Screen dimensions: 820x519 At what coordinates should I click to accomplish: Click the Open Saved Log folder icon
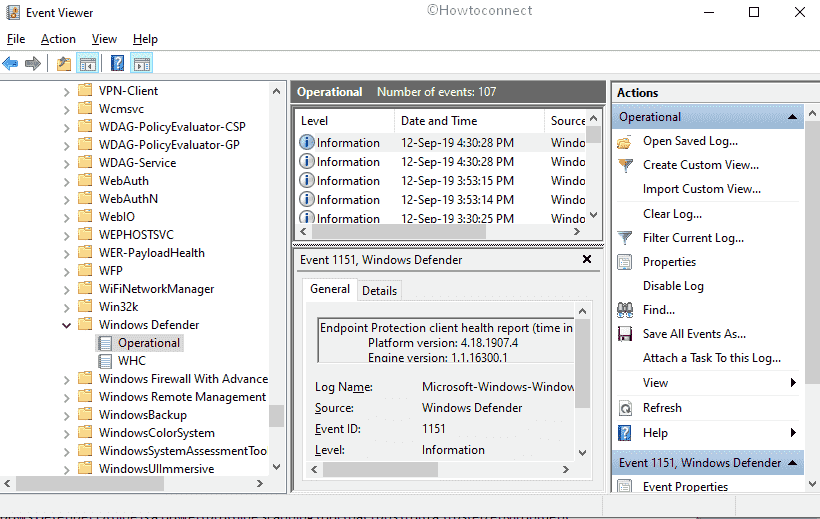point(625,142)
